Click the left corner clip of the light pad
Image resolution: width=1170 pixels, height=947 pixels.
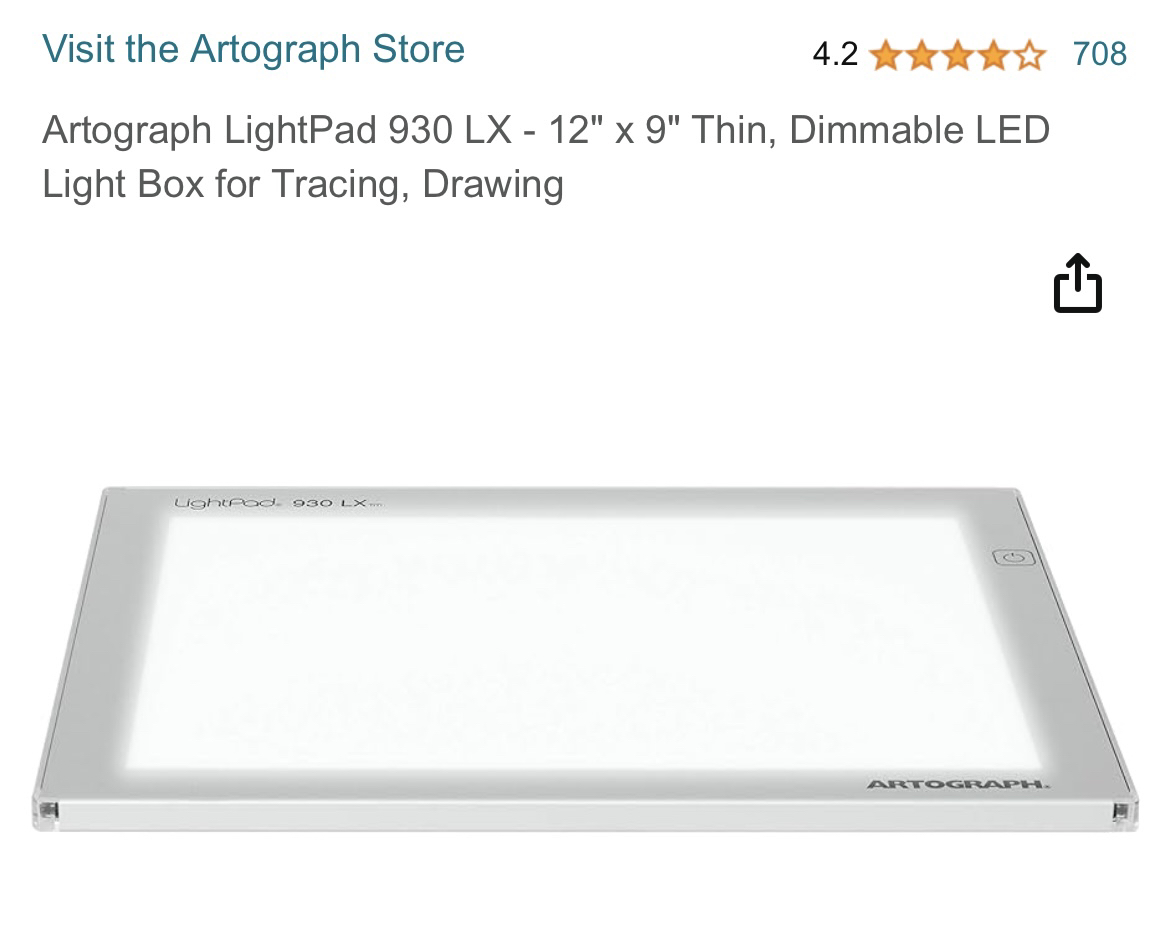(x=46, y=811)
